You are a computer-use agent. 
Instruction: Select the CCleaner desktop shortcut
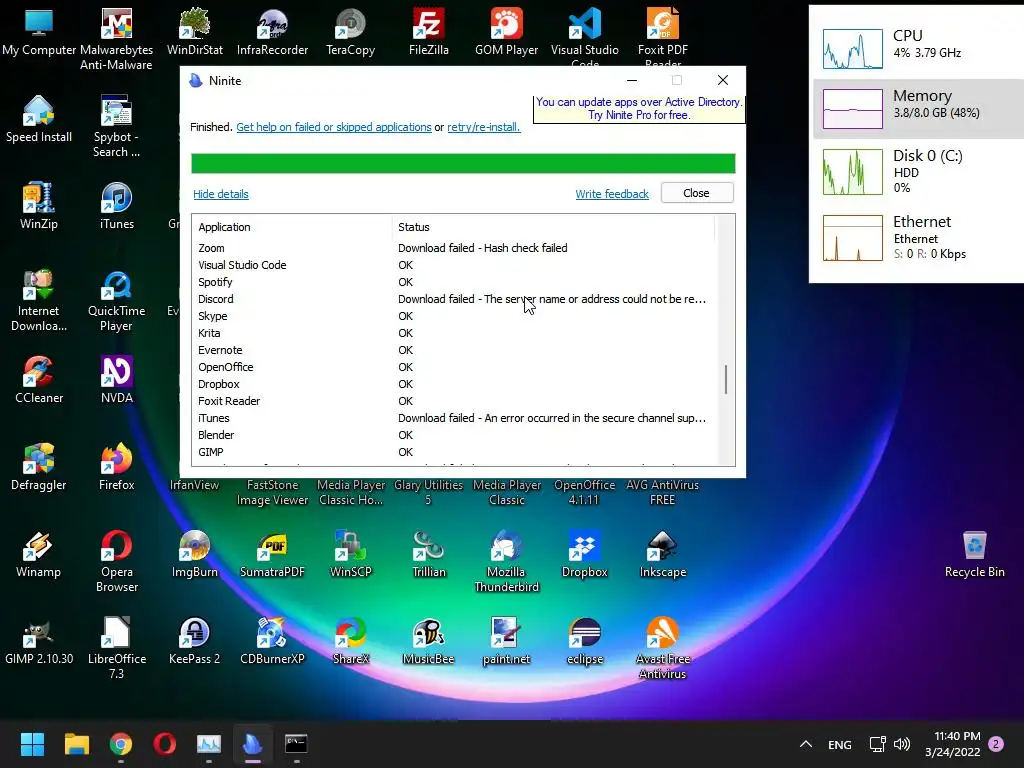coord(39,380)
